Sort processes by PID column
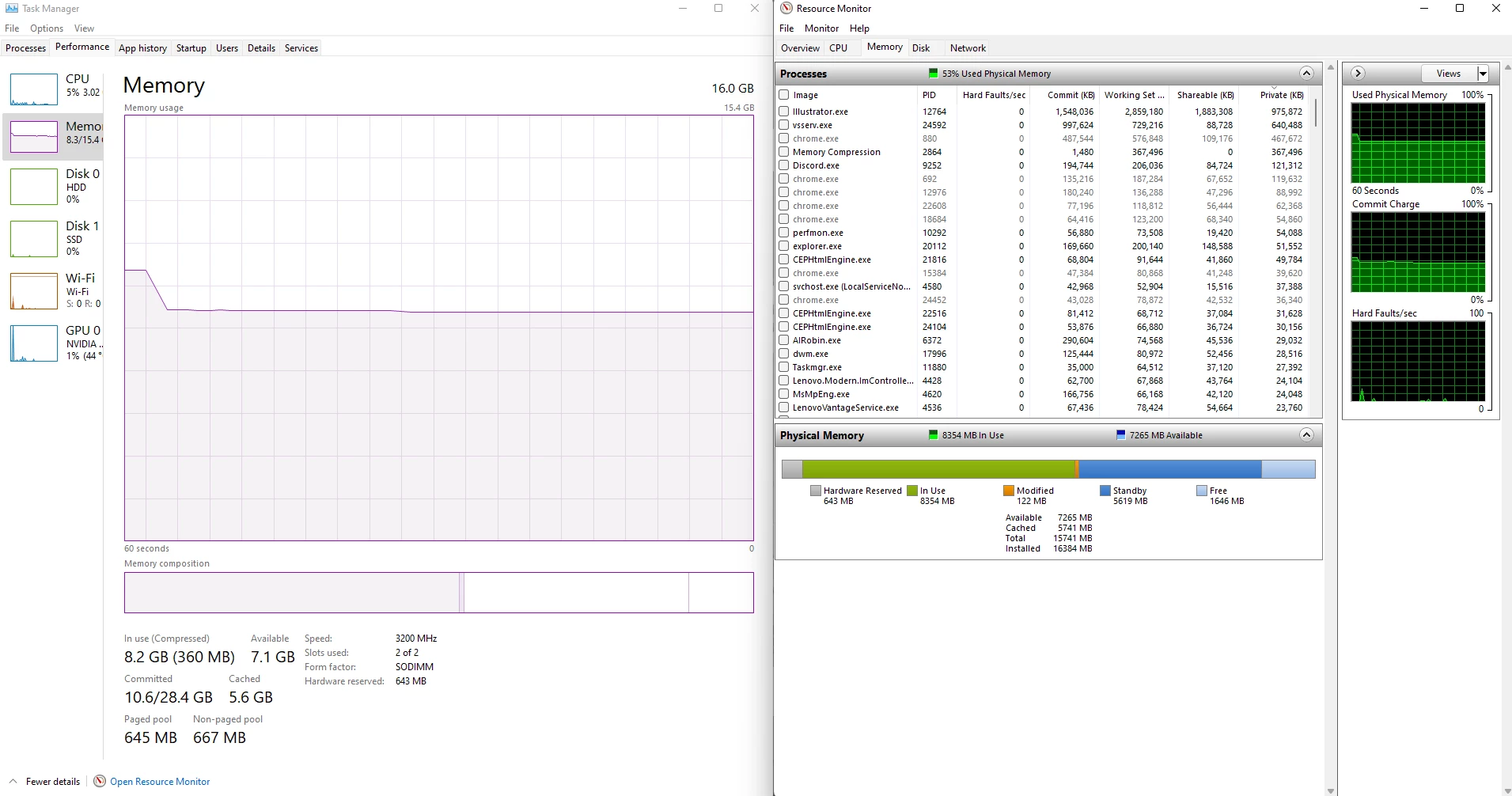Viewport: 1512px width, 796px height. tap(929, 95)
